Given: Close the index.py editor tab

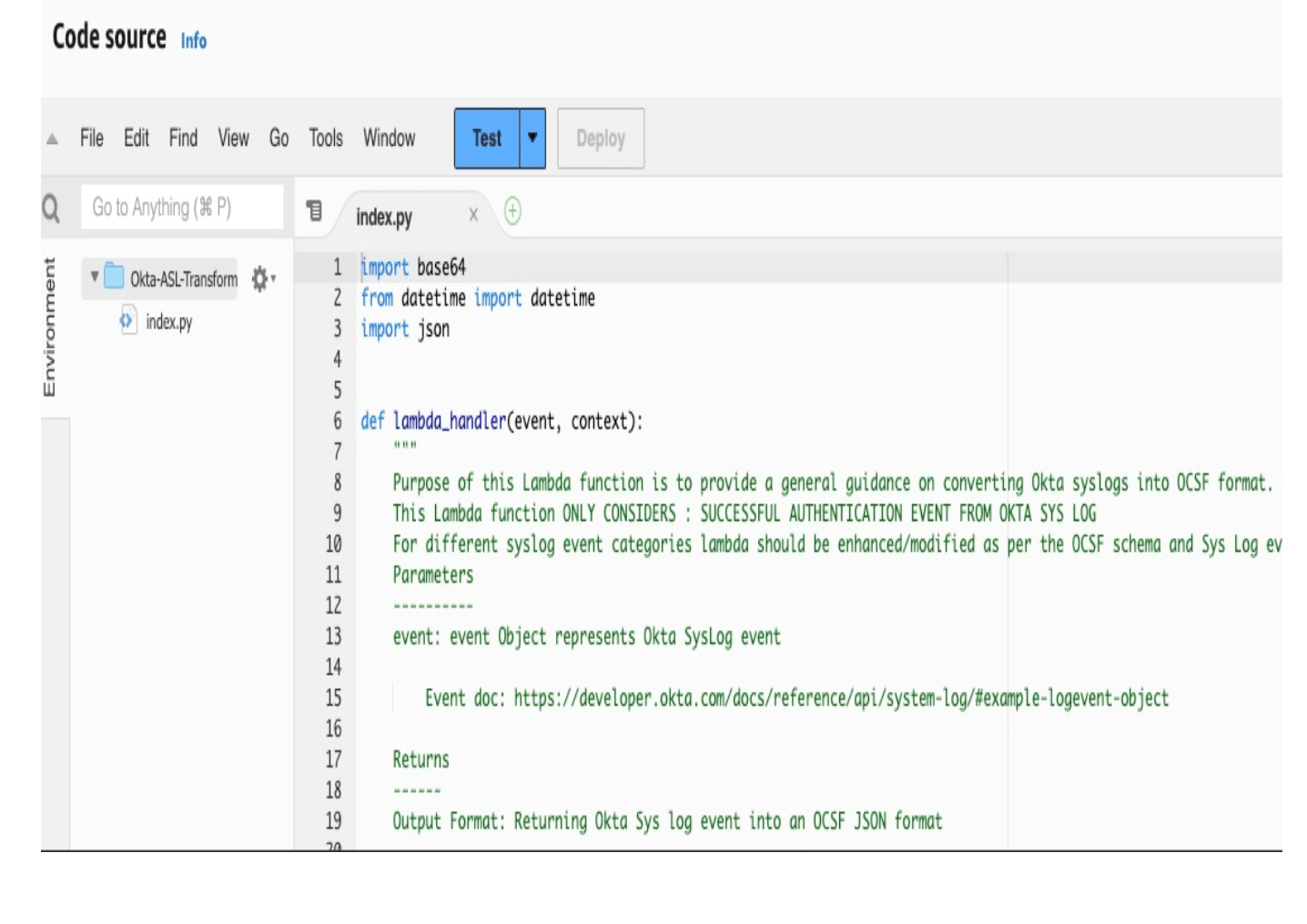Looking at the screenshot, I should click(473, 215).
